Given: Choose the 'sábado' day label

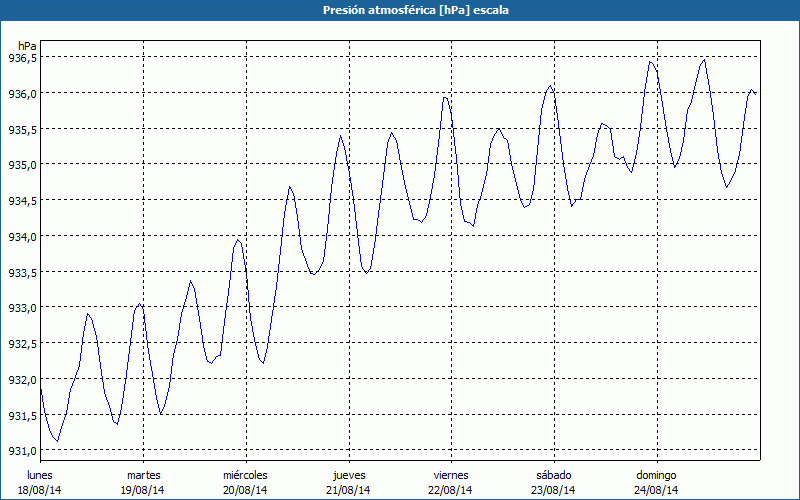Looking at the screenshot, I should tap(553, 475).
